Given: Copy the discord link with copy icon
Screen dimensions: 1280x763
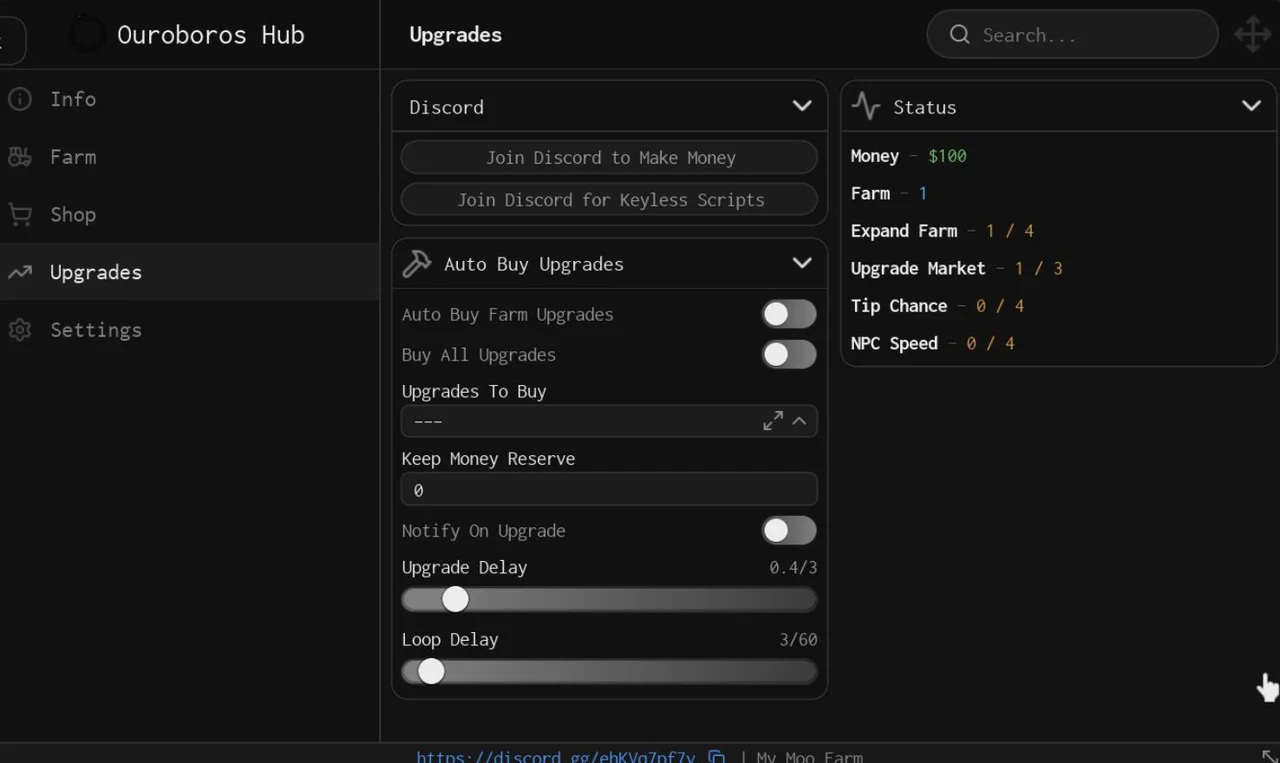Looking at the screenshot, I should click(716, 756).
